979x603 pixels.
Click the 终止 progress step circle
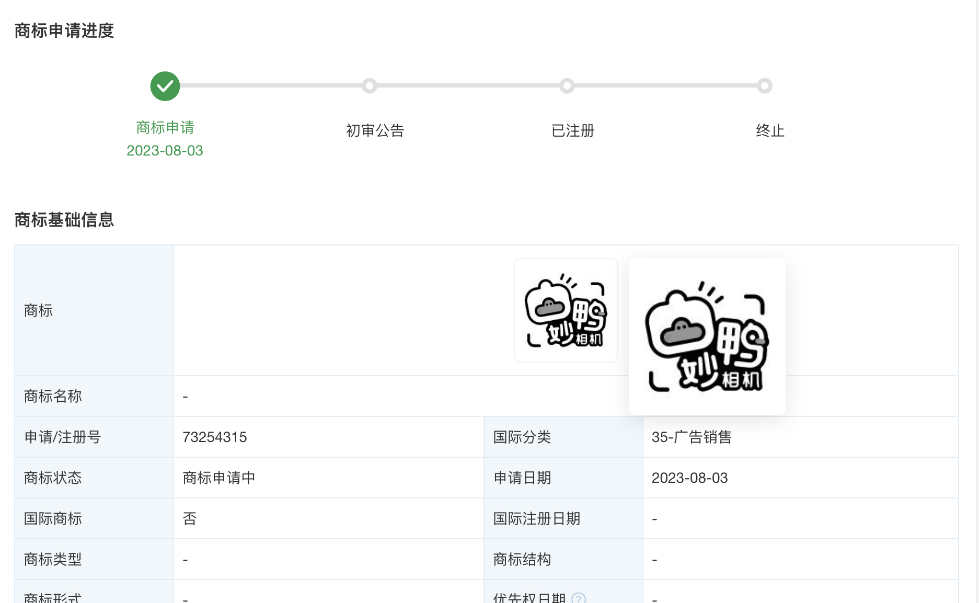[x=765, y=86]
